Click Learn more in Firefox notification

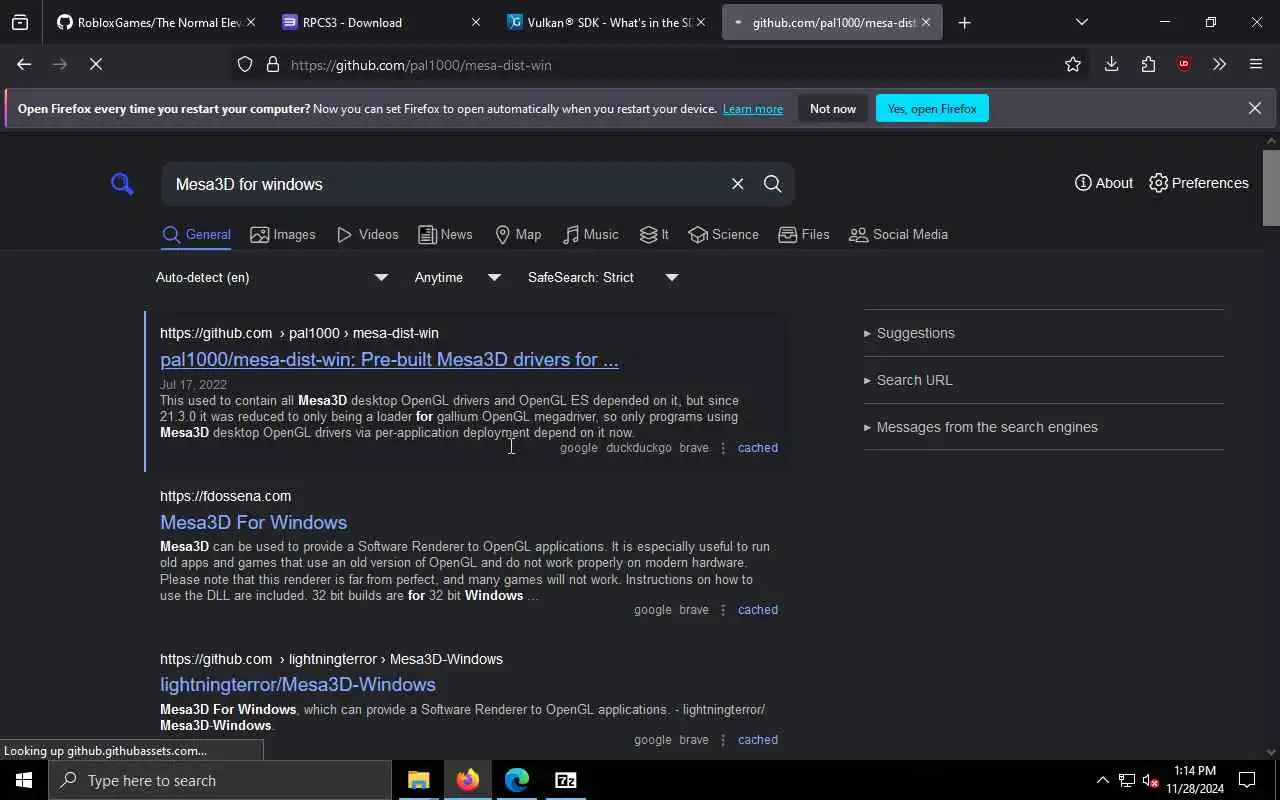[x=752, y=109]
